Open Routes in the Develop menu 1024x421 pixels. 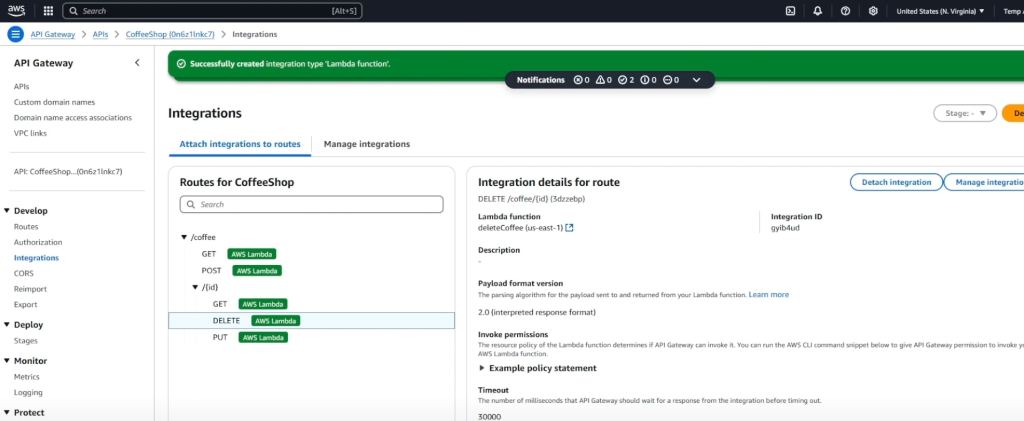pos(26,226)
